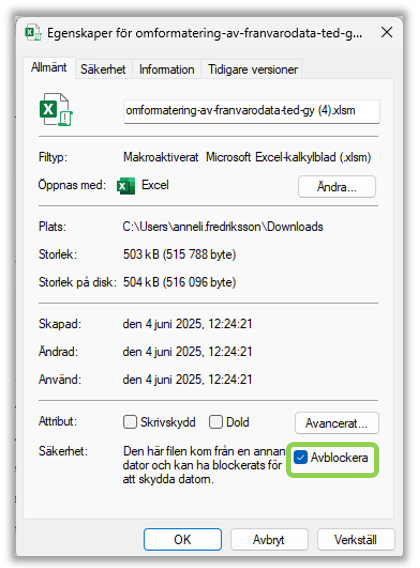Open the Avancerat... attributes dialog
Viewport: 420px width, 568px height.
[337, 423]
